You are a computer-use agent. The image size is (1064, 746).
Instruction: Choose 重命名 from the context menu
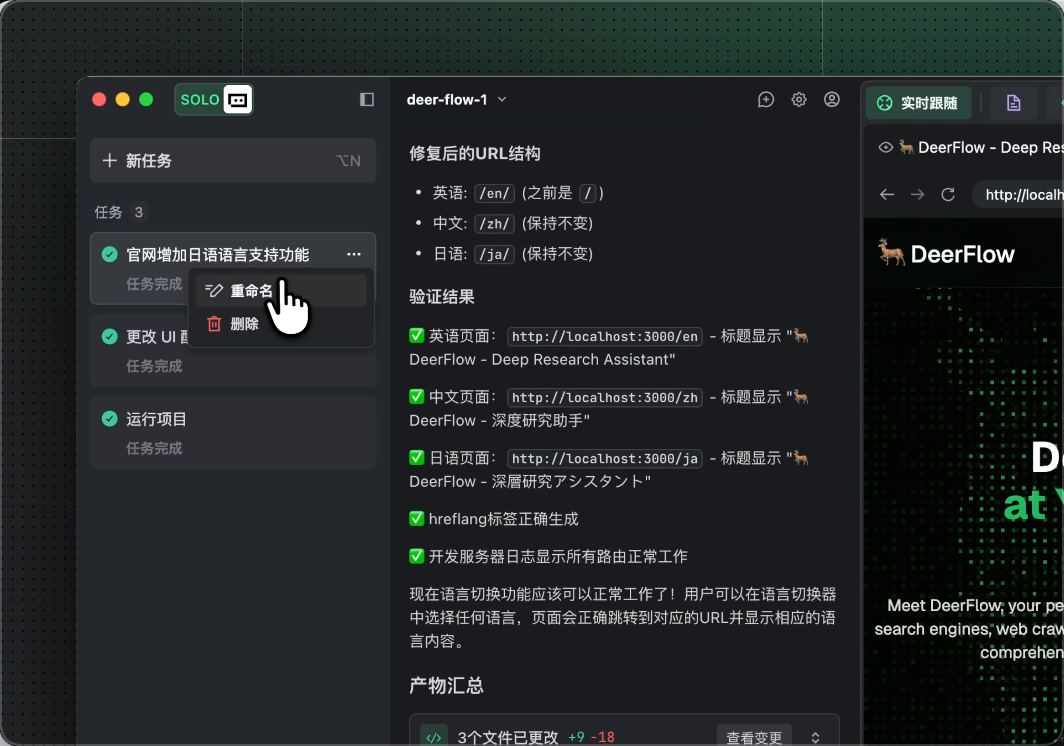coord(280,291)
